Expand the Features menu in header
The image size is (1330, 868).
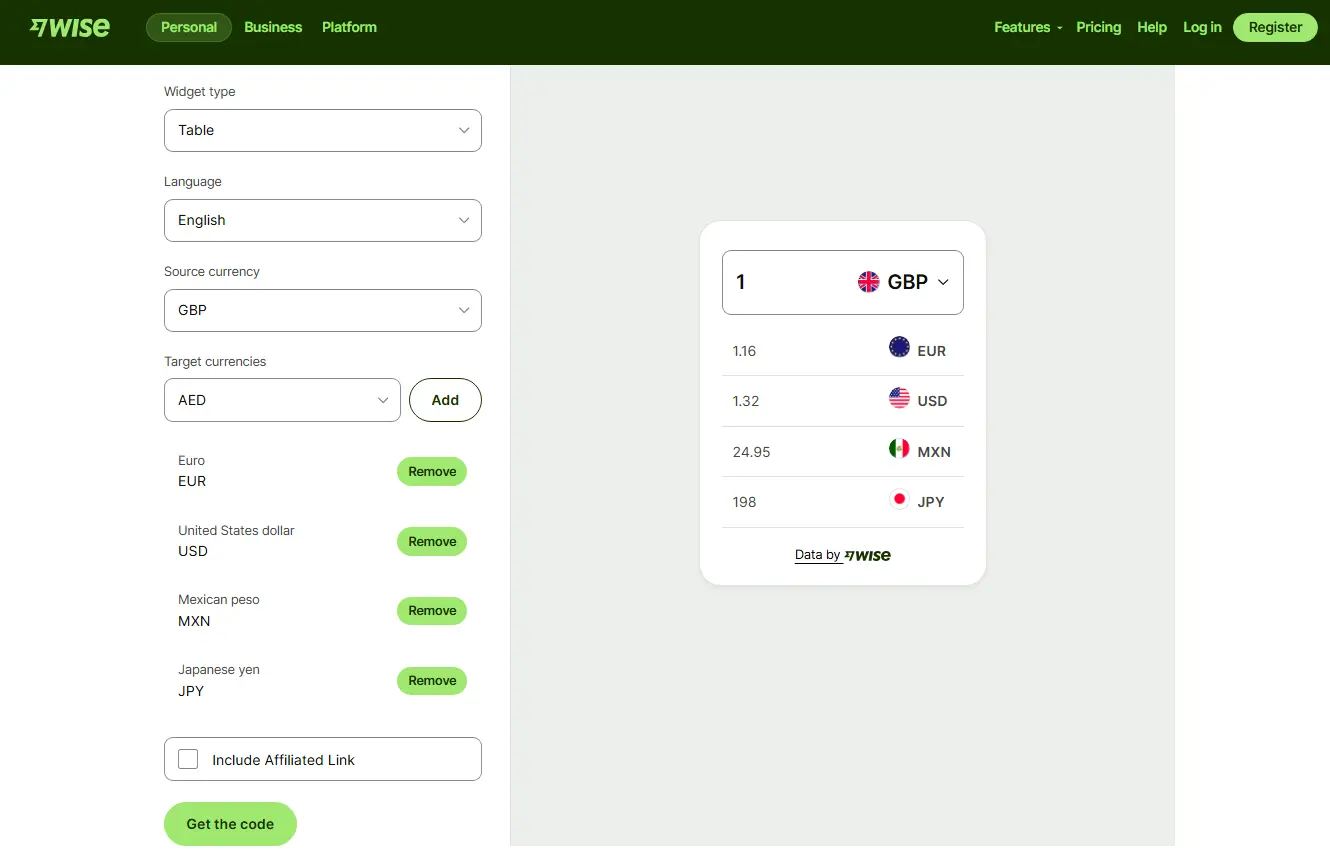1028,27
